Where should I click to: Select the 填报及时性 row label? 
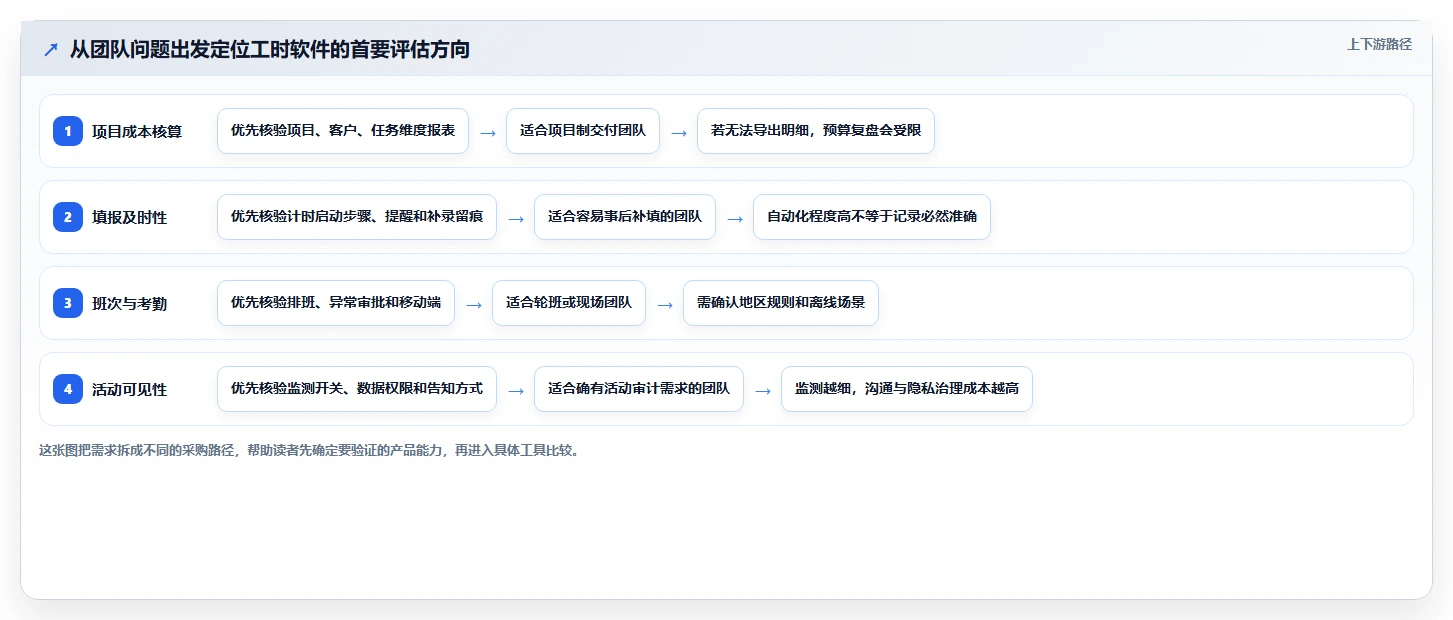[x=130, y=217]
